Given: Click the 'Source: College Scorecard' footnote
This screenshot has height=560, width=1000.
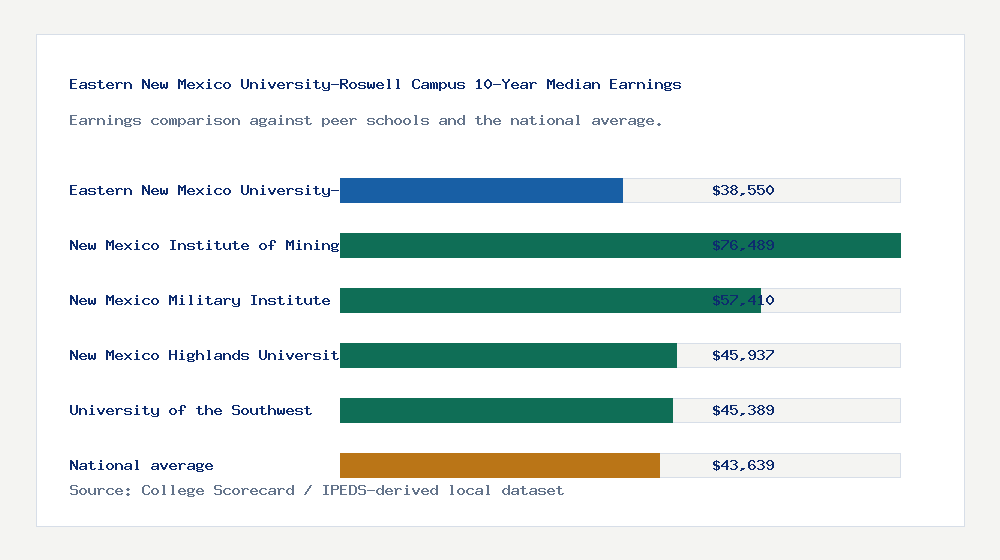Looking at the screenshot, I should point(316,490).
